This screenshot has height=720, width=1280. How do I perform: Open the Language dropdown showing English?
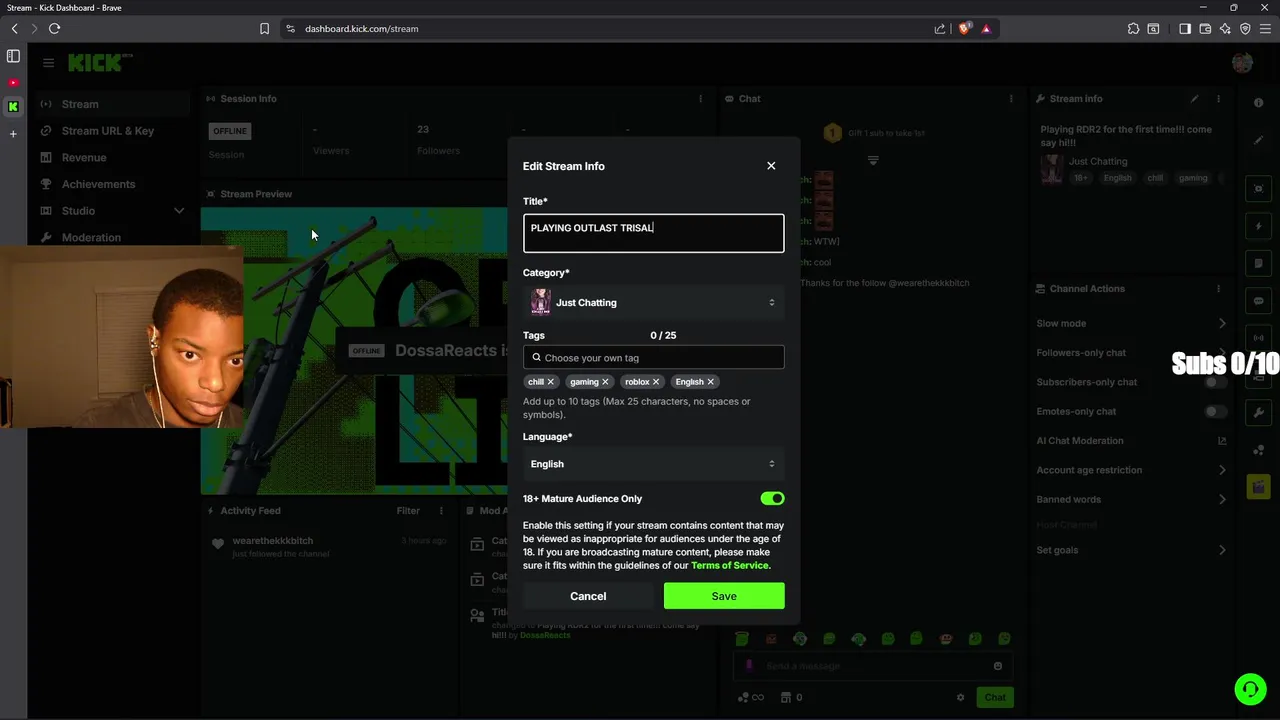(x=653, y=464)
